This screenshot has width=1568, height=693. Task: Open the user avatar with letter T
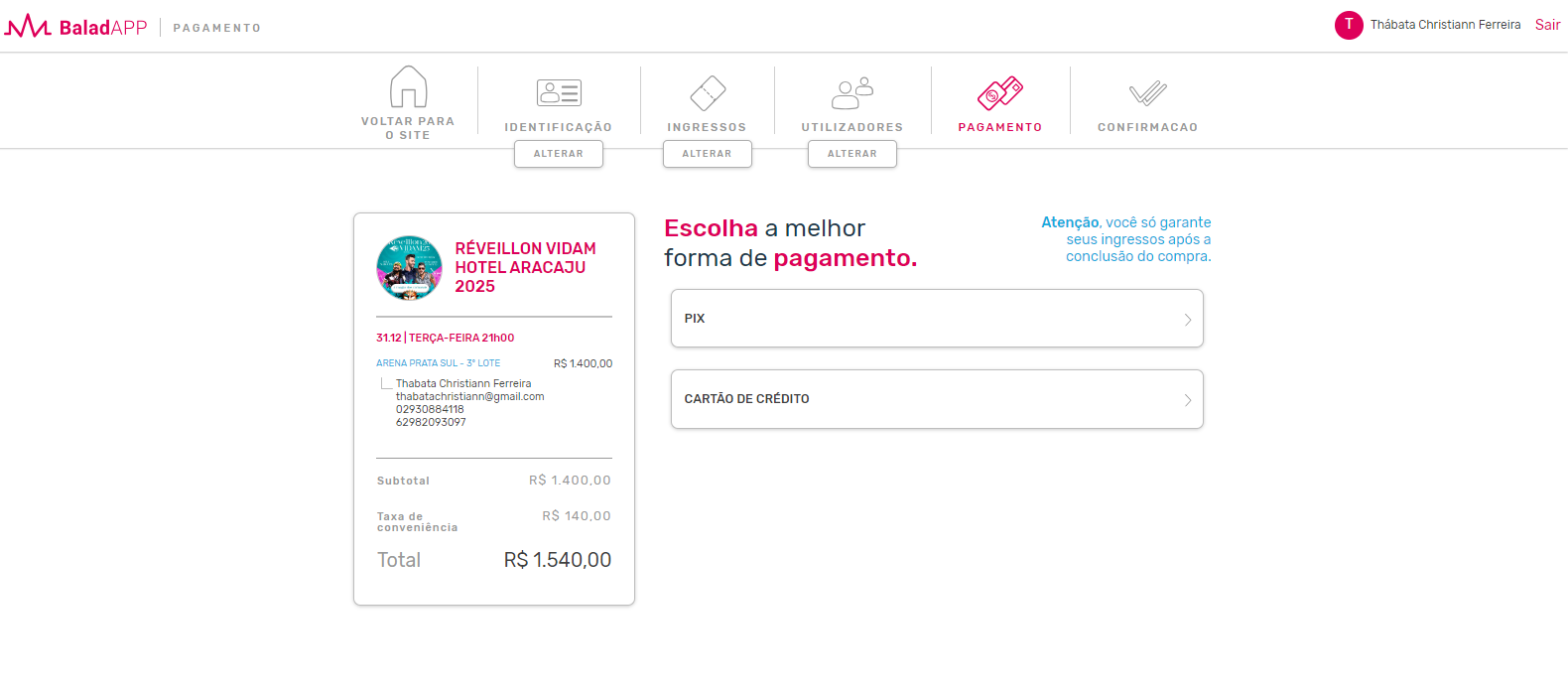tap(1349, 25)
